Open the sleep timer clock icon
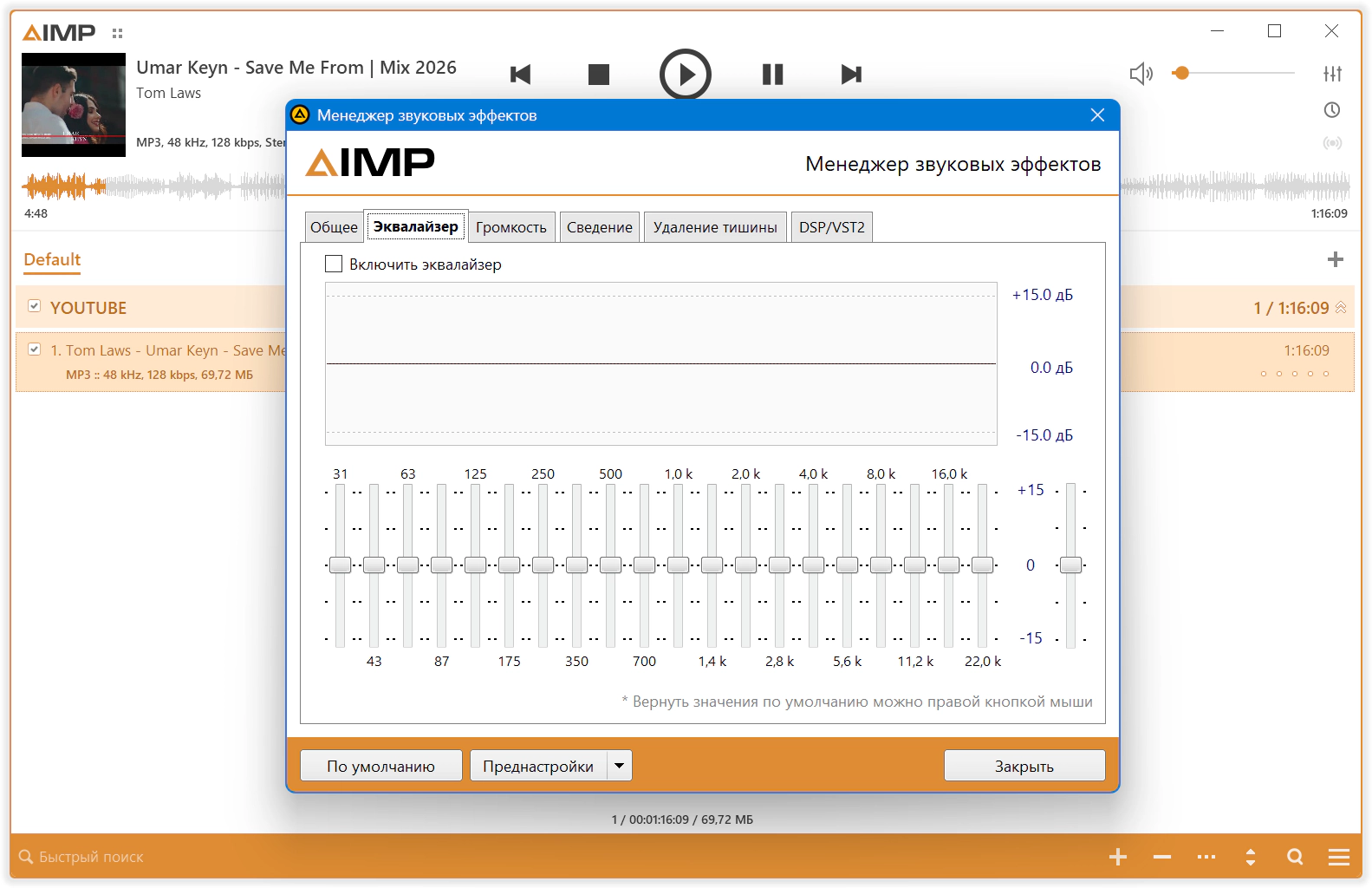This screenshot has width=1372, height=888. pyautogui.click(x=1332, y=110)
